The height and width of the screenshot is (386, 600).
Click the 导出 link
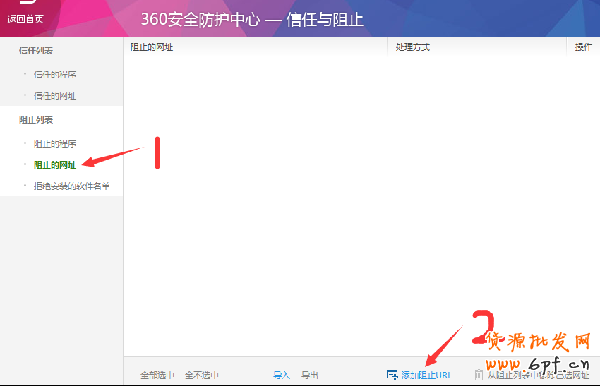pyautogui.click(x=310, y=375)
